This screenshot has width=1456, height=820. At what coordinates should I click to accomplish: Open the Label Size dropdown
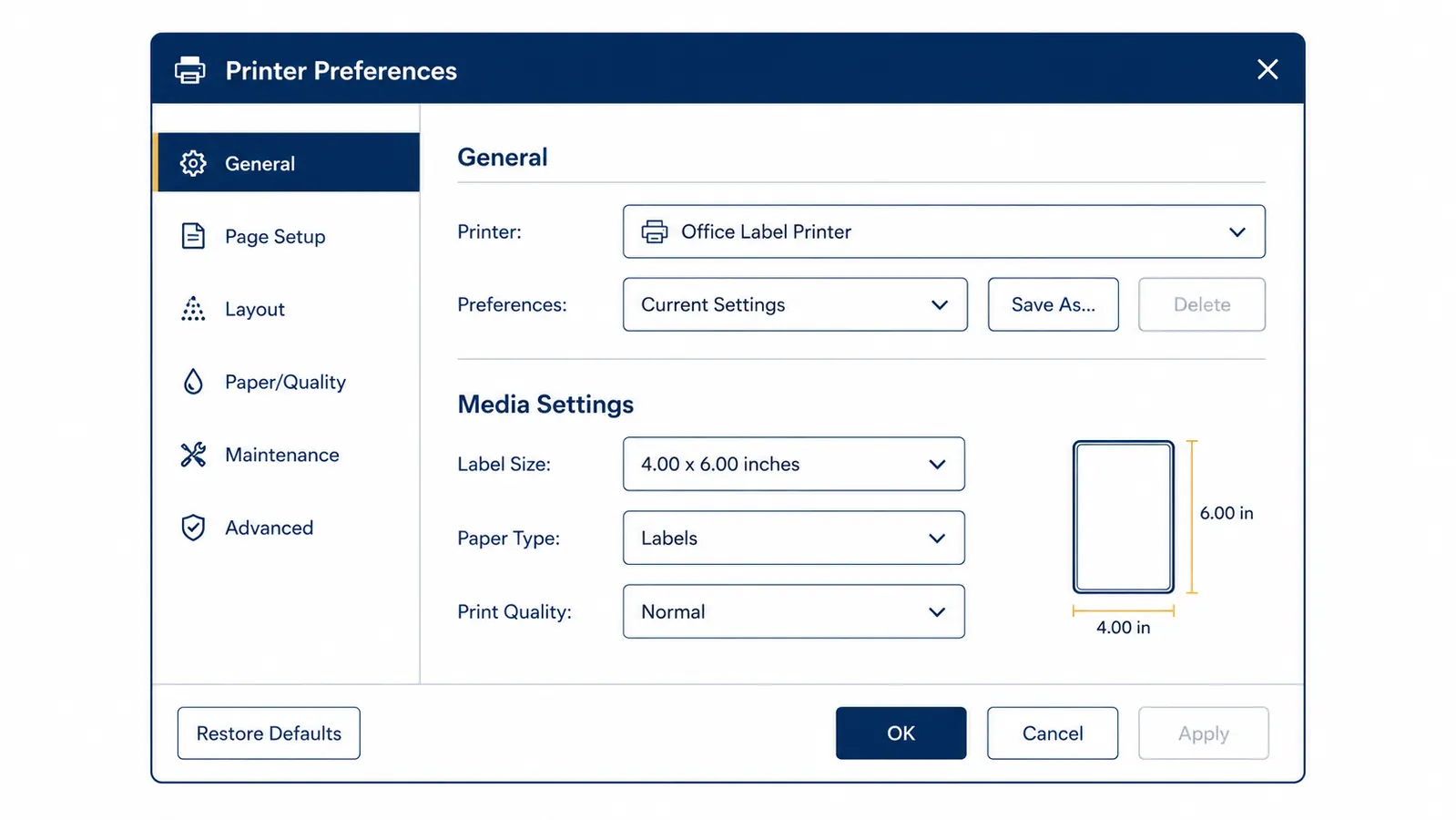tap(794, 464)
